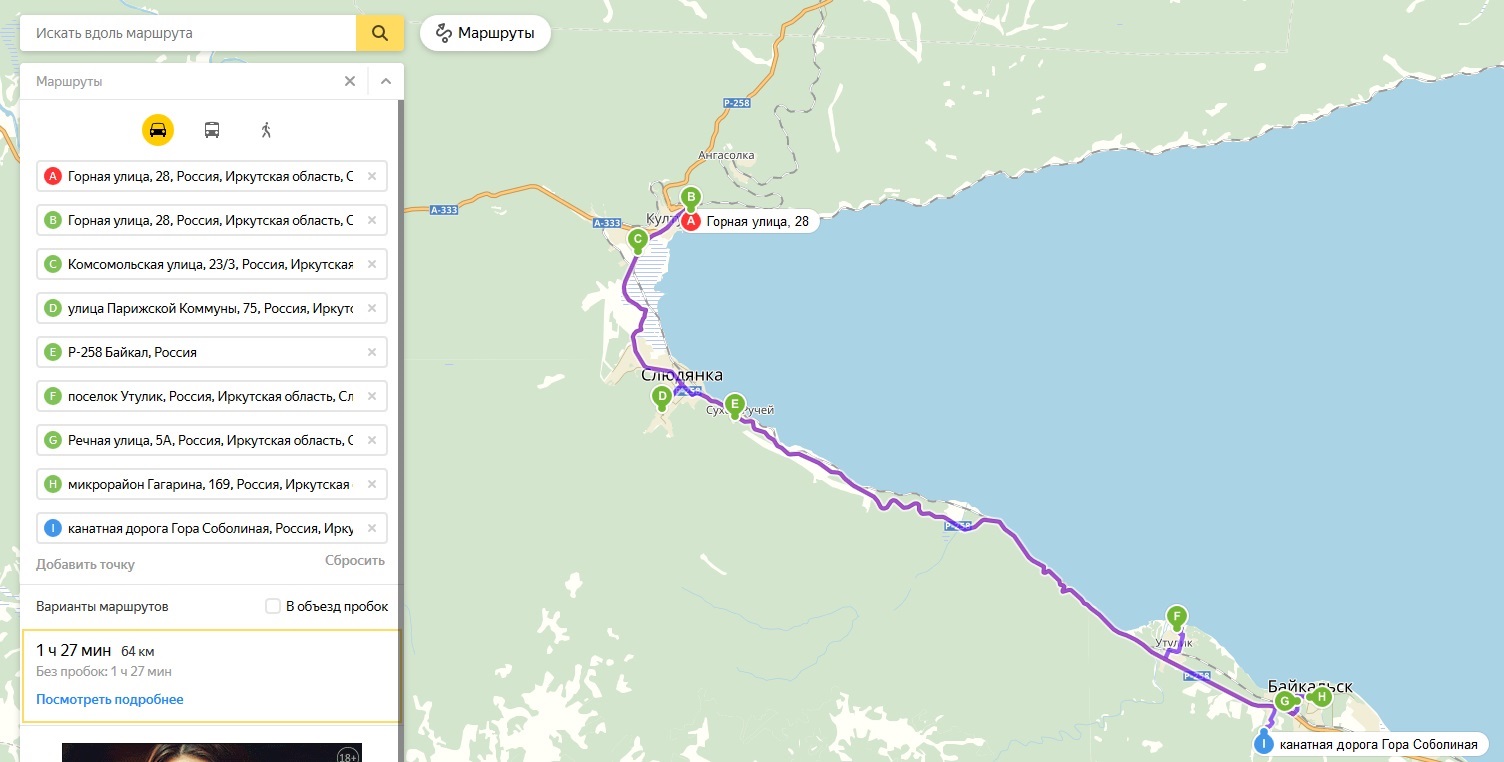Select the green F marker near Утулик

click(x=1177, y=618)
